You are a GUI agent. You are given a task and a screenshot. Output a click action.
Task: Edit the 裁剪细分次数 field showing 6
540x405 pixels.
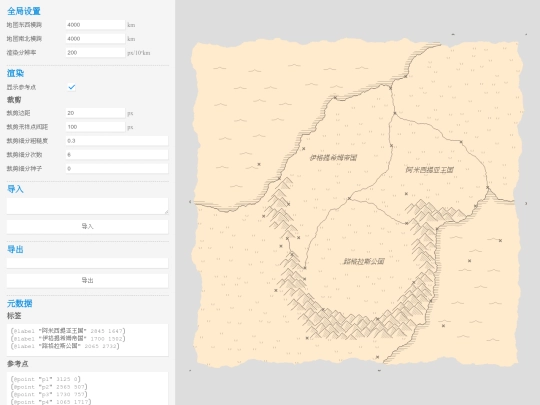[117, 155]
